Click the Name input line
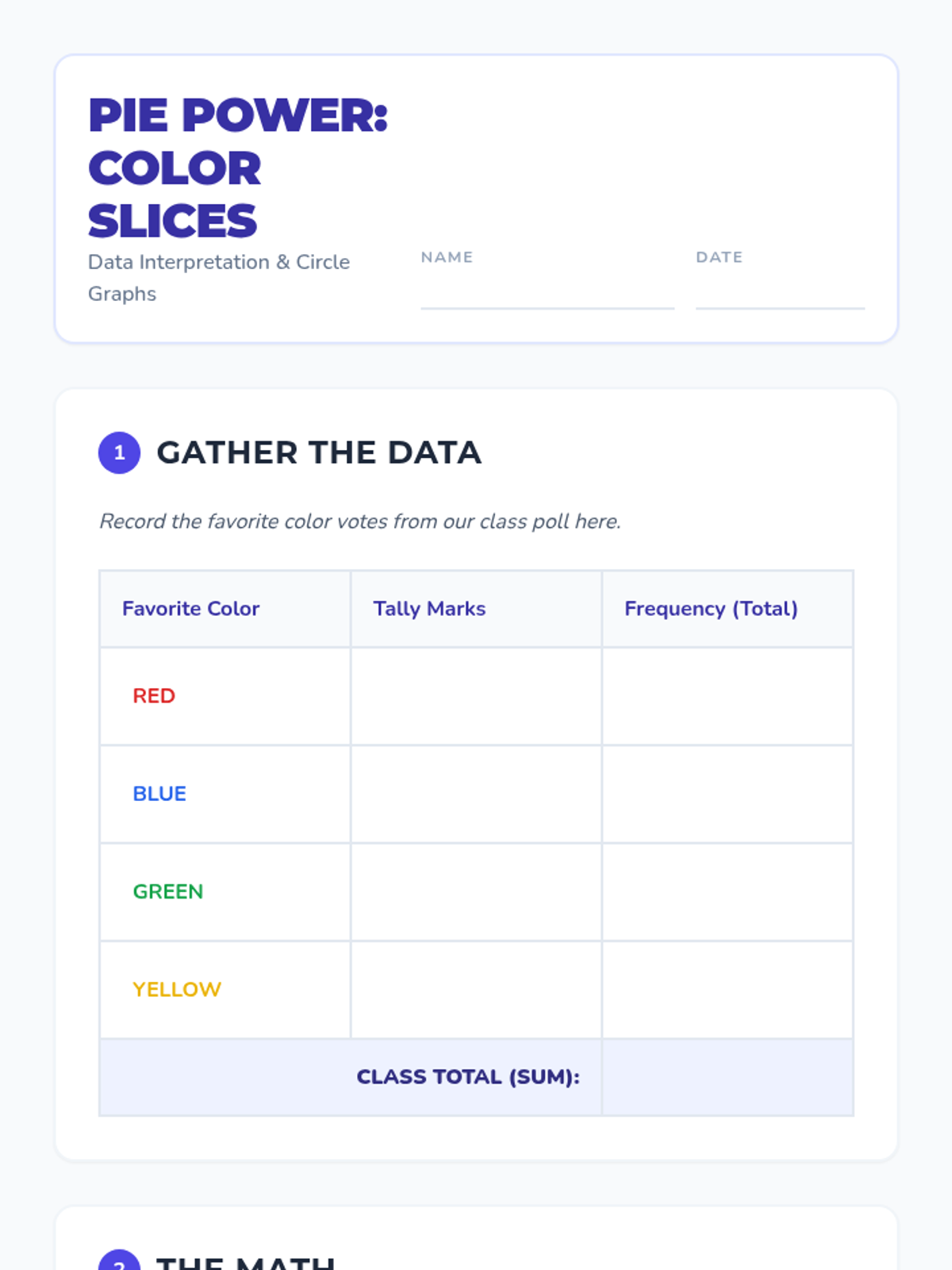 pyautogui.click(x=547, y=294)
